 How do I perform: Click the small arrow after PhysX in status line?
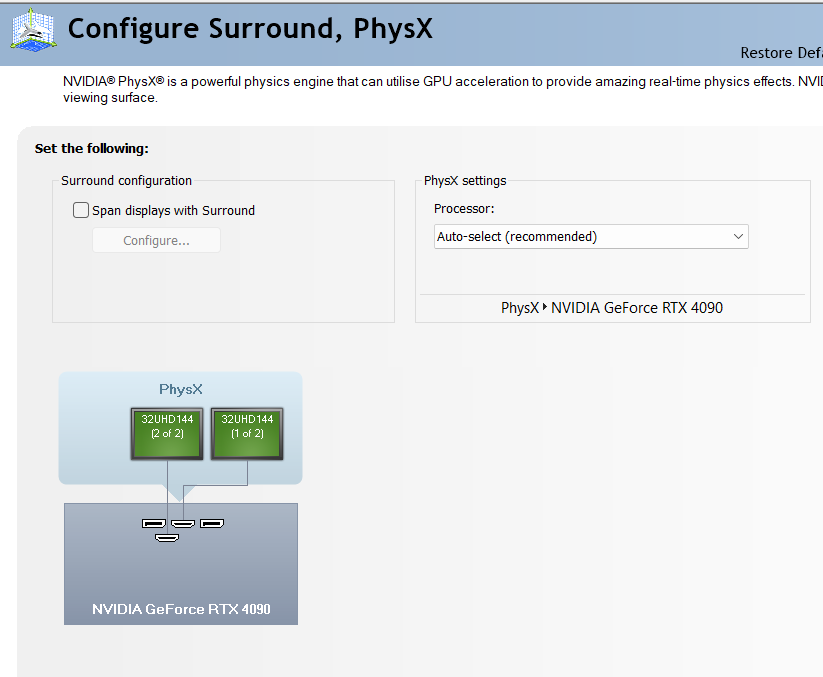click(x=545, y=308)
